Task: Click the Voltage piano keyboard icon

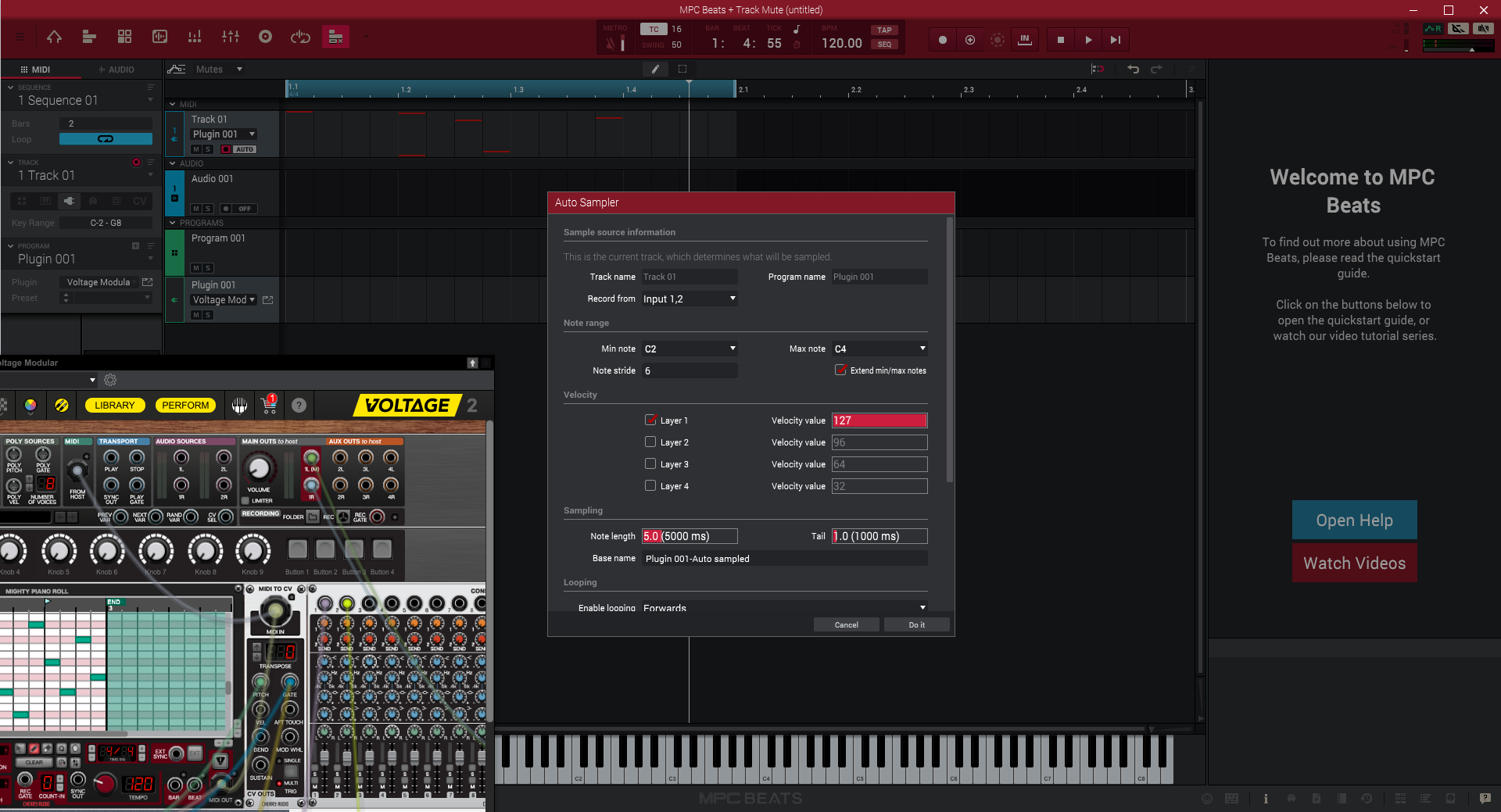Action: 239,405
